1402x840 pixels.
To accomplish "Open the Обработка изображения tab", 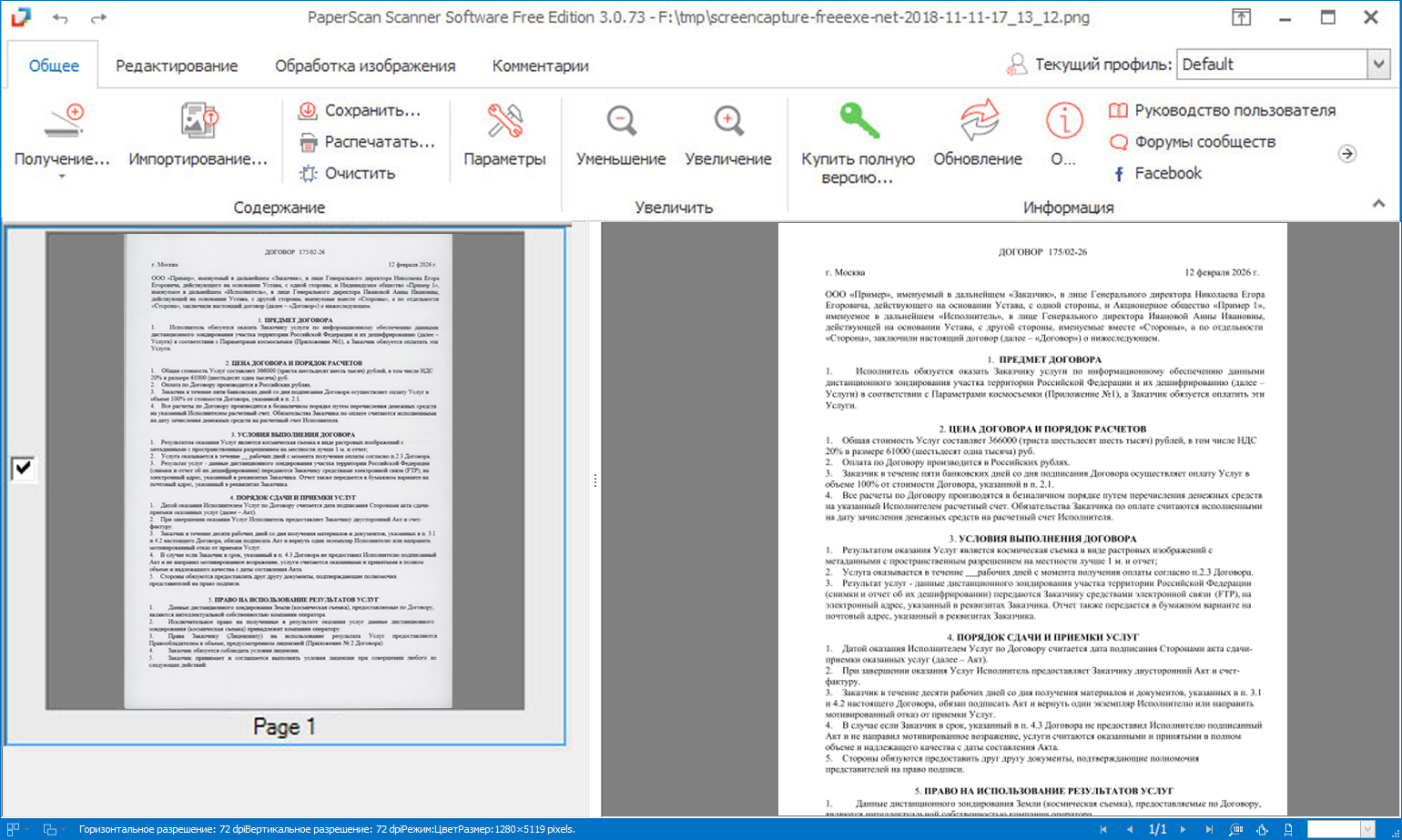I will click(365, 66).
